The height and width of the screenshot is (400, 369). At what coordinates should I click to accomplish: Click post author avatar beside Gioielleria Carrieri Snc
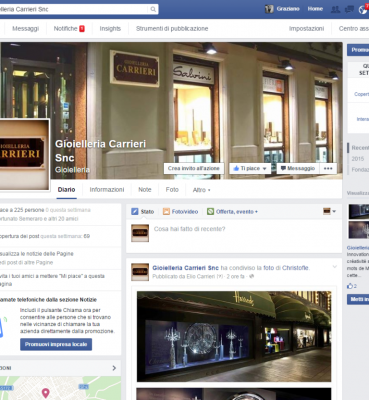coord(140,272)
